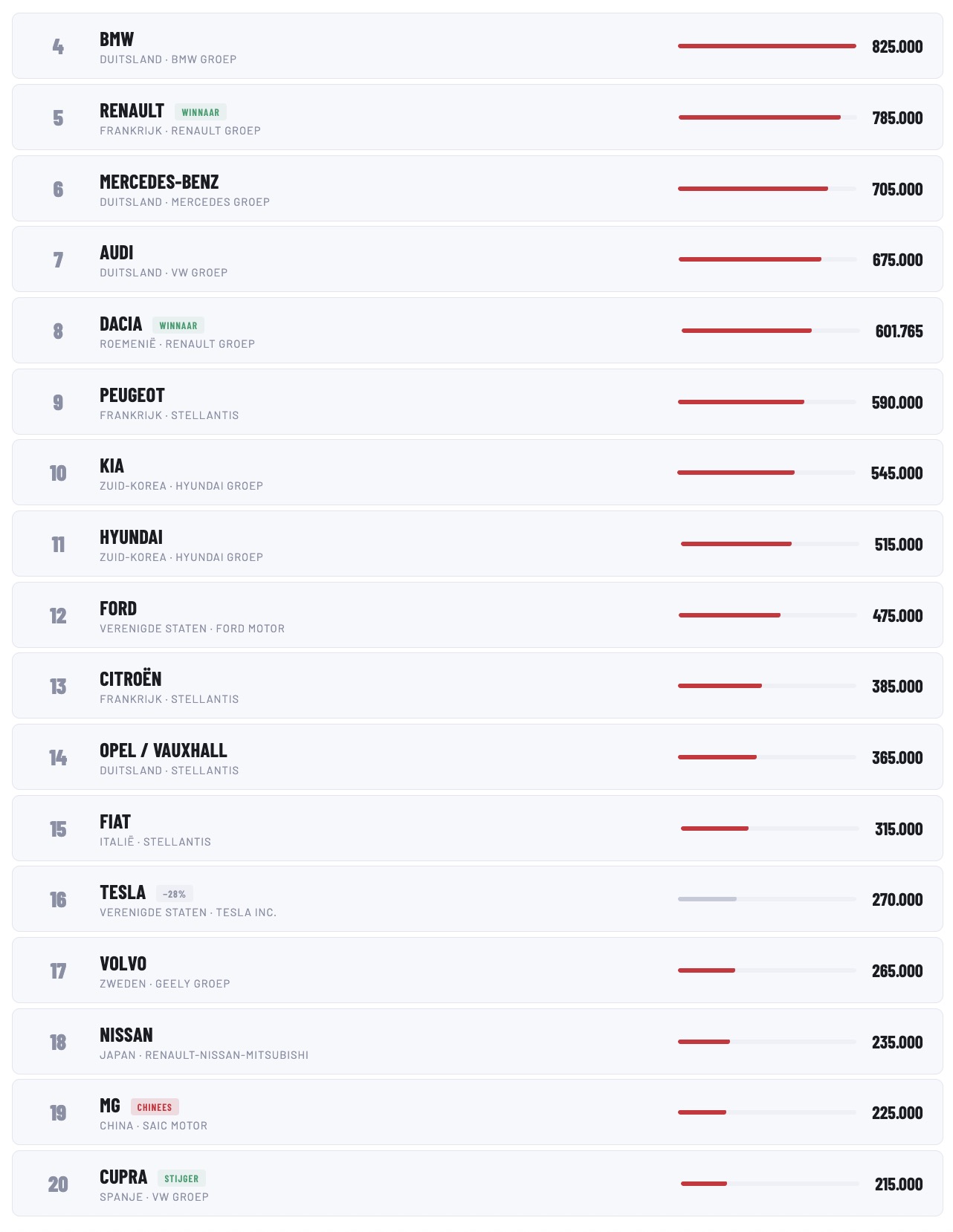Click the Citroën sales progress bar
953x1232 pixels.
(x=720, y=686)
